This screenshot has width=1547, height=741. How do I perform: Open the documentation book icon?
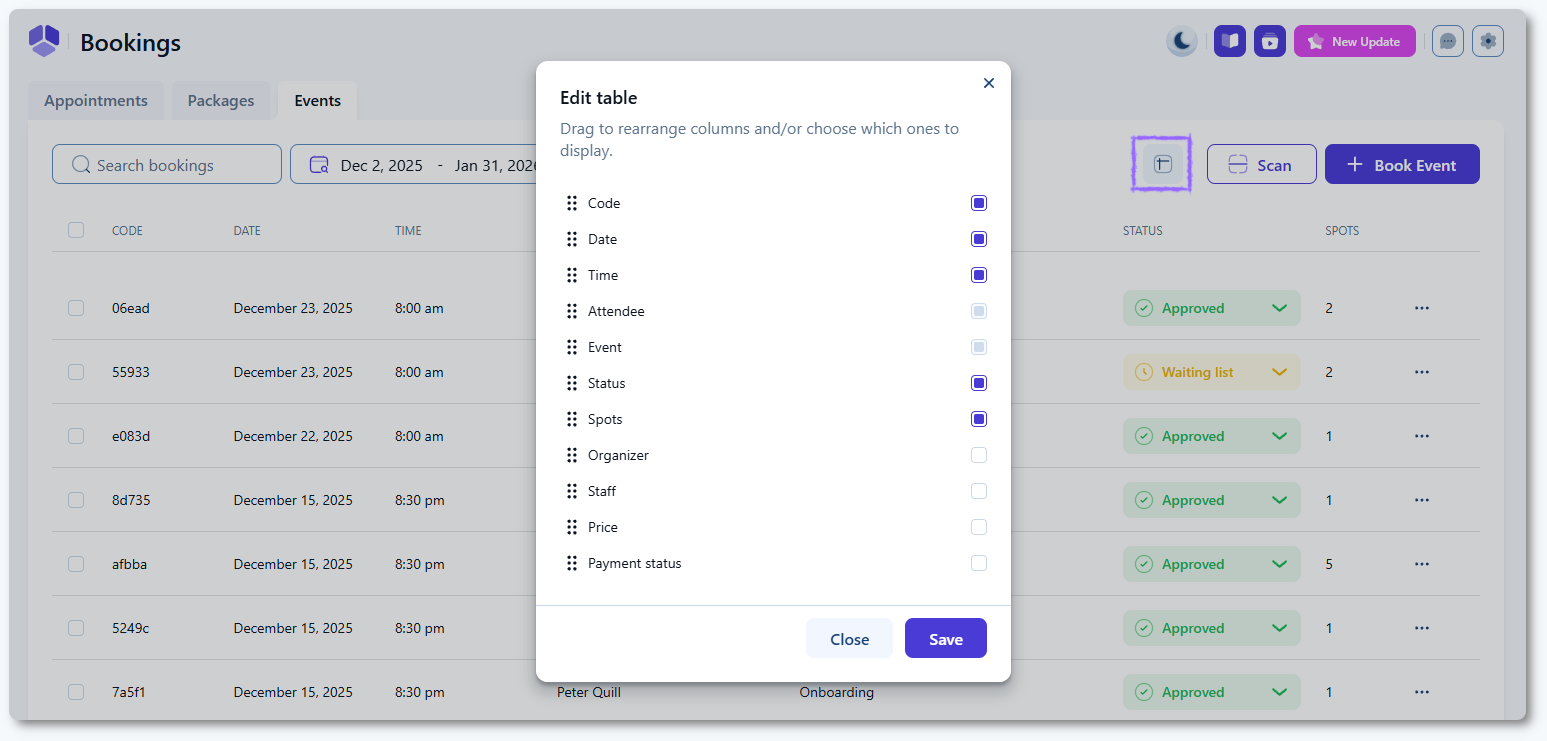[1230, 41]
